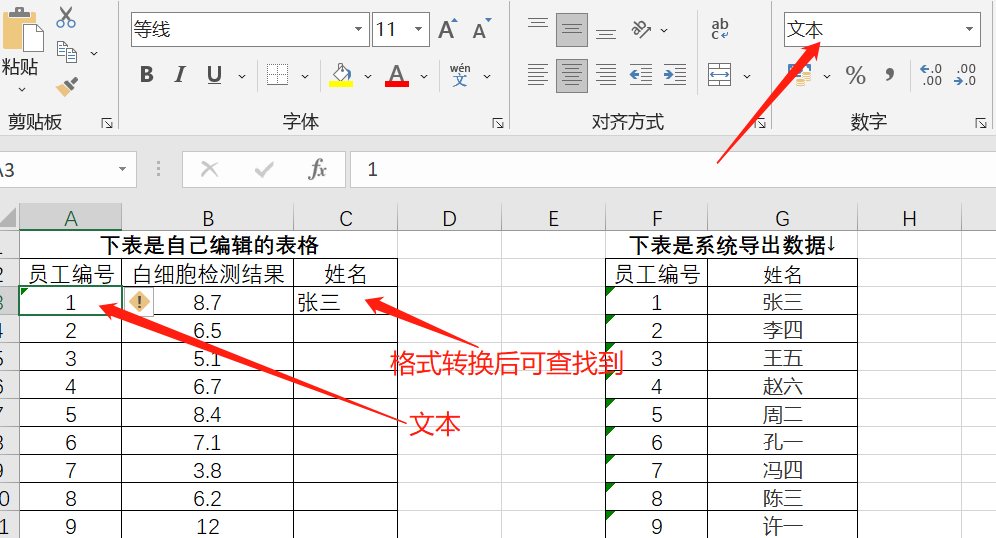
Task: Expand the underline style arrow
Action: (x=242, y=76)
